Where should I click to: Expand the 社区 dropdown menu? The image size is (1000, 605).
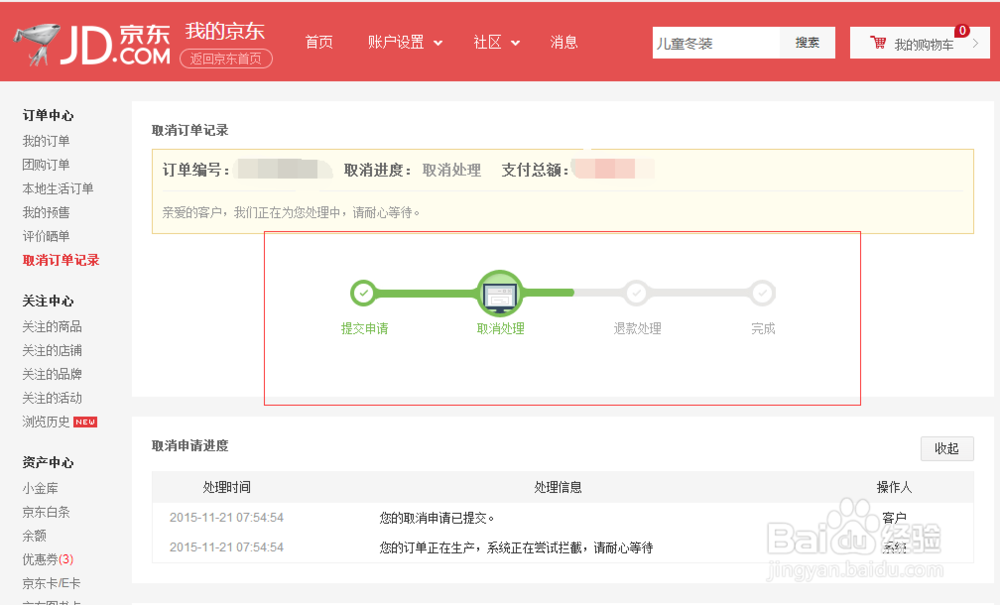[497, 42]
